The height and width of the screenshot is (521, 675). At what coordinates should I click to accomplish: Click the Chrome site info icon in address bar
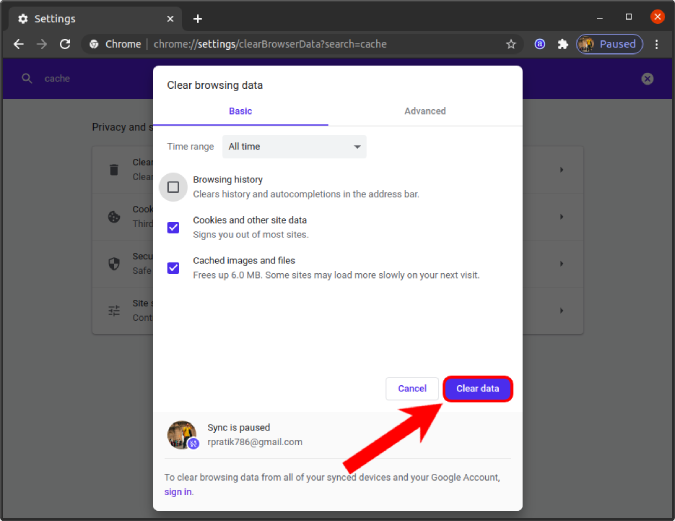[x=94, y=44]
